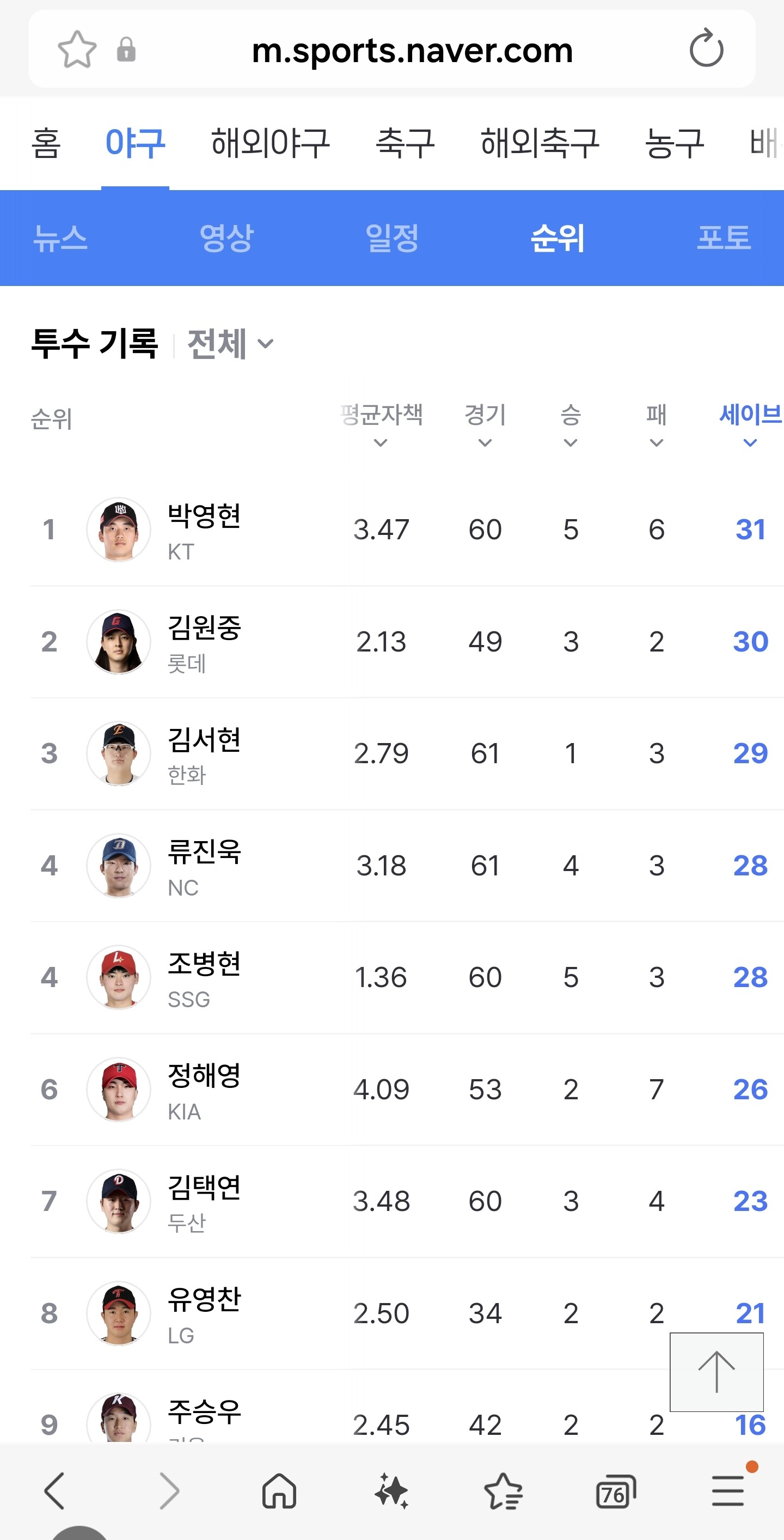Image resolution: width=784 pixels, height=1540 pixels.
Task: Show the 76 open tabs
Action: [615, 1492]
